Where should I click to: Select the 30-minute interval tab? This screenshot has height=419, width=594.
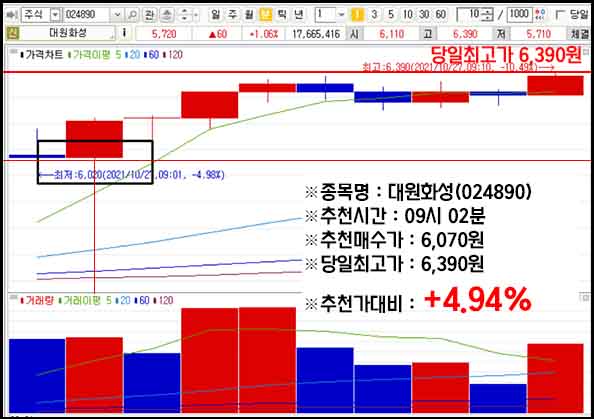[424, 15]
